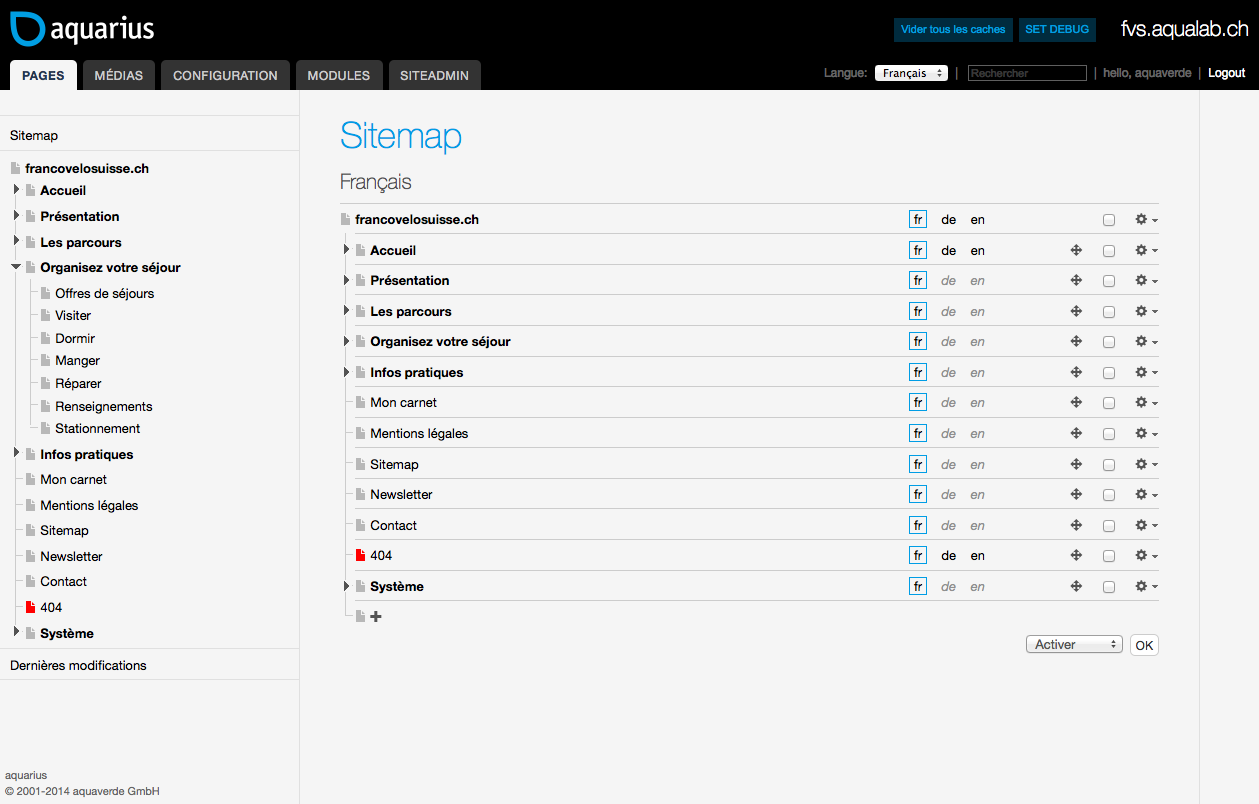Select the checkbox on the Mon carnet row

pyautogui.click(x=1109, y=404)
